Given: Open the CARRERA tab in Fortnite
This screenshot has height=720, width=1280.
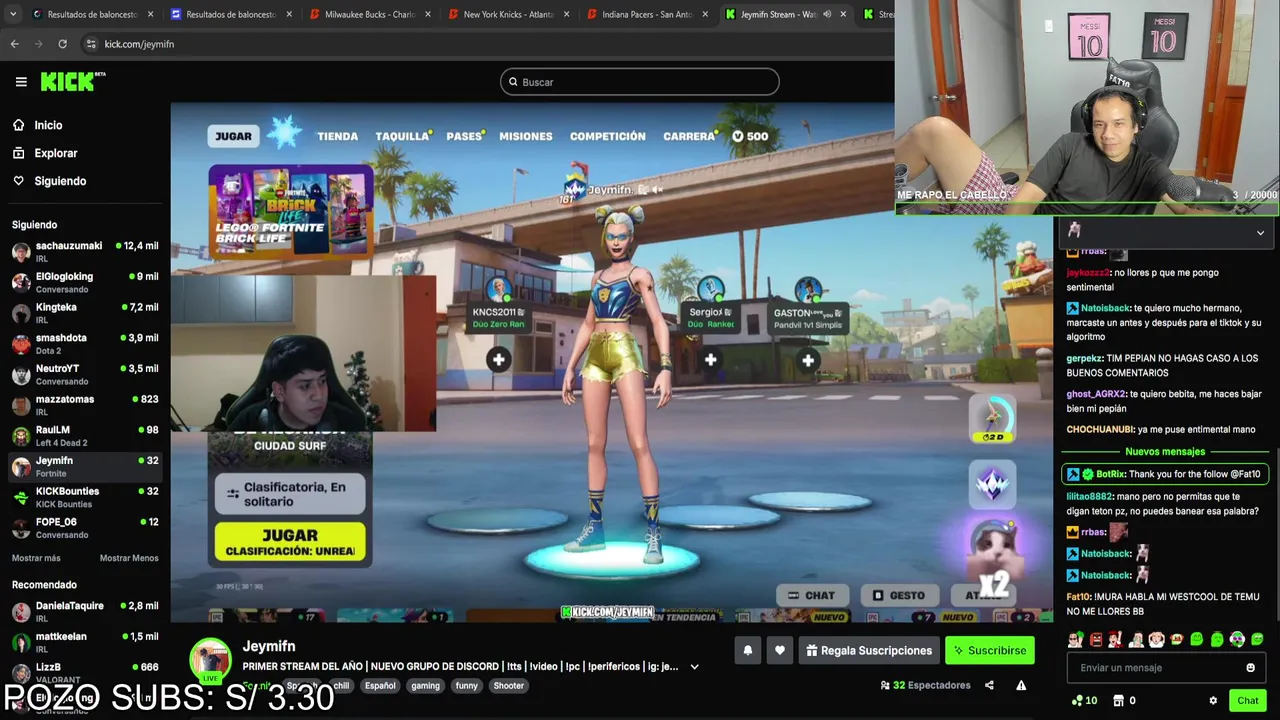Looking at the screenshot, I should [689, 136].
